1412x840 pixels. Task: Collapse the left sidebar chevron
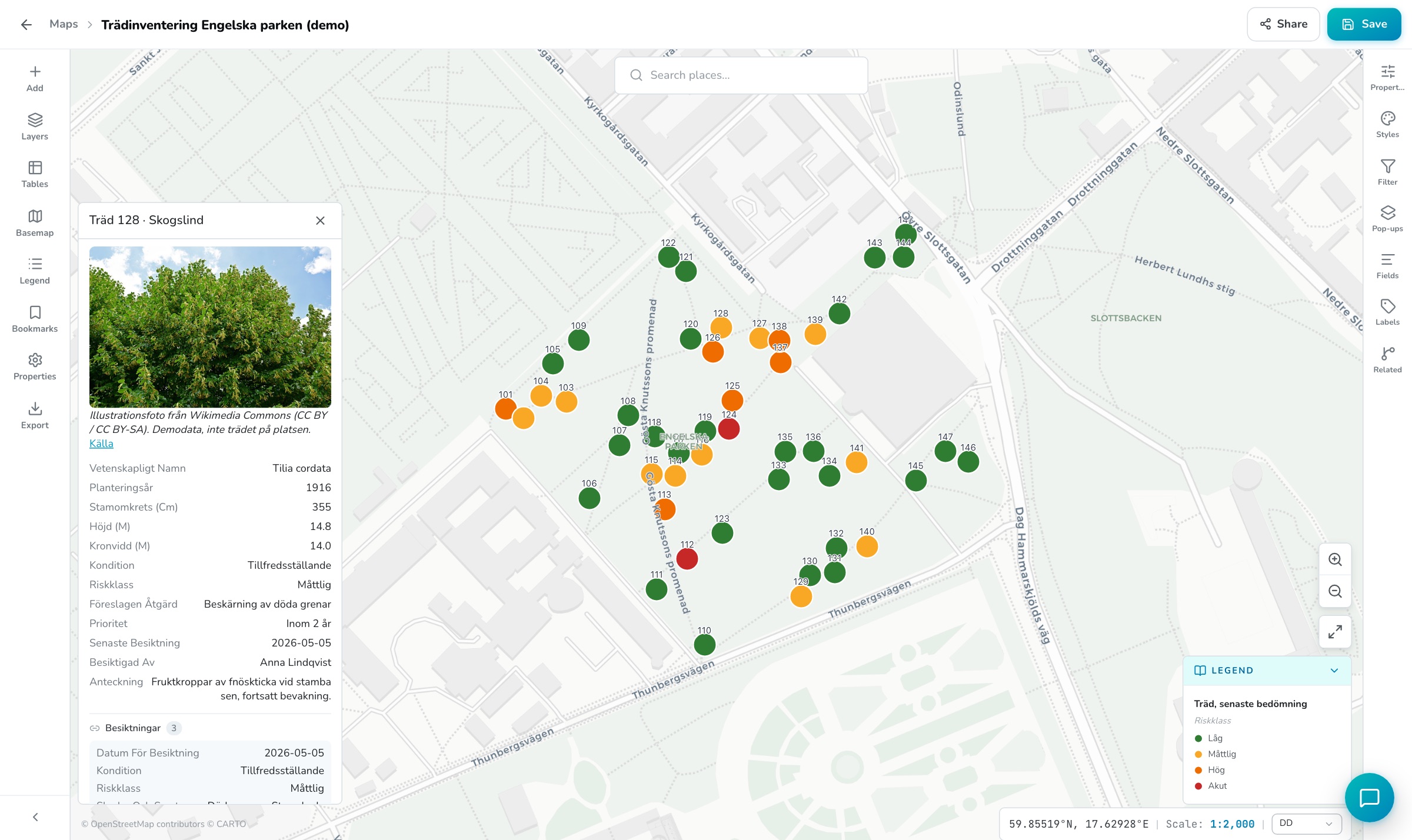point(35,817)
